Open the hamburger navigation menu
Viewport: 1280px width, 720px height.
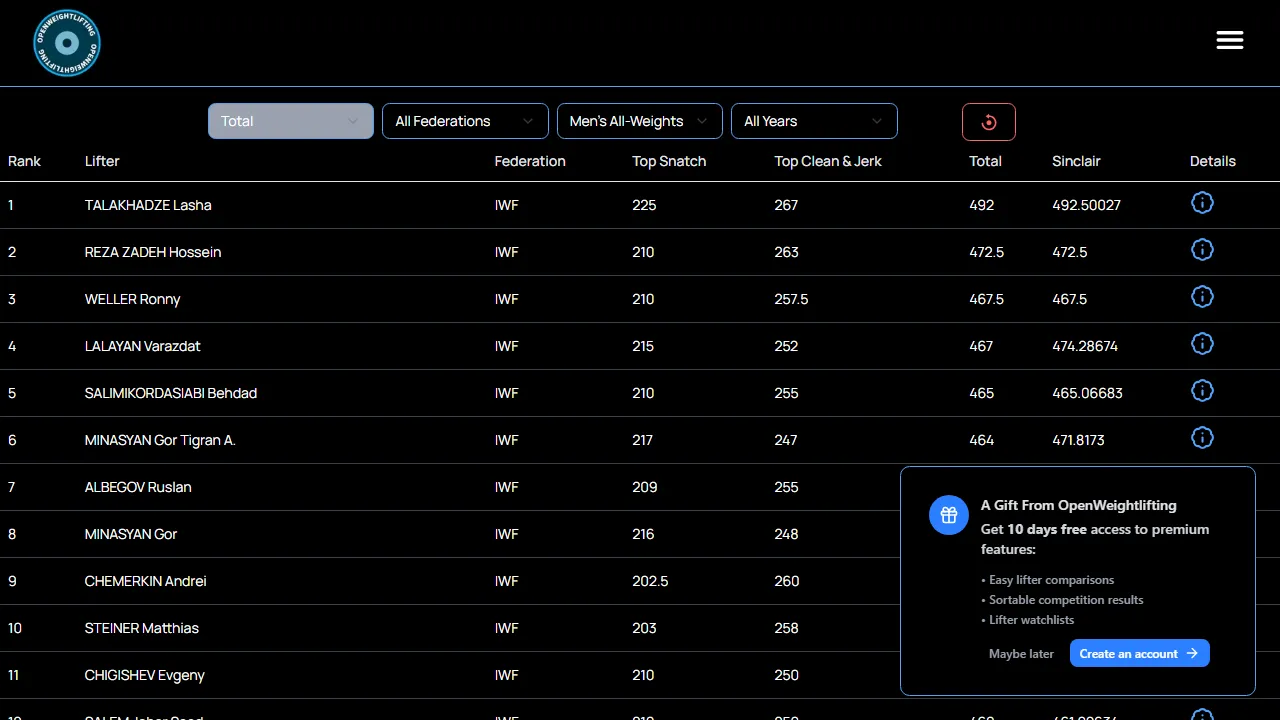1229,40
